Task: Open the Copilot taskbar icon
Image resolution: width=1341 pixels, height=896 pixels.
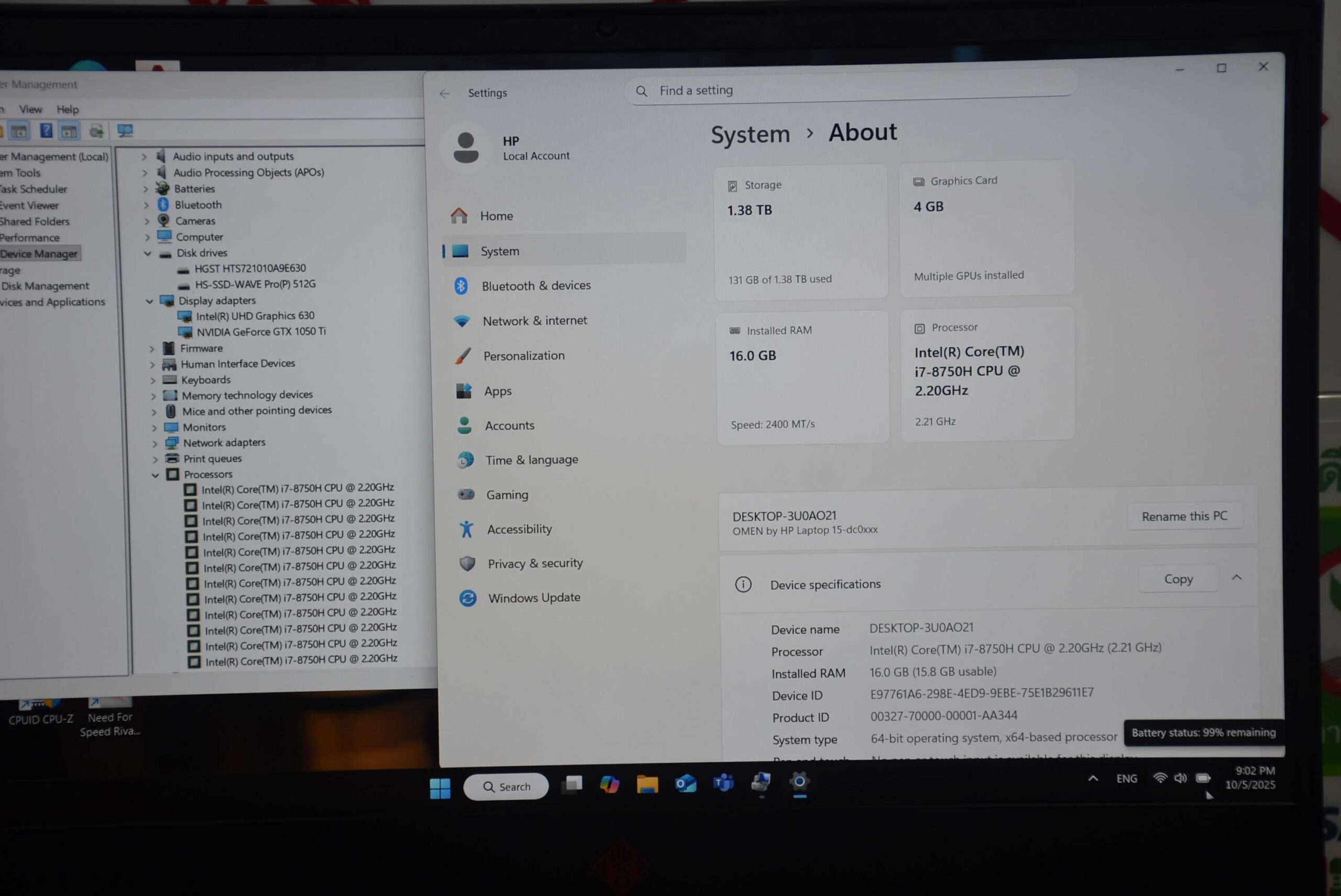Action: tap(609, 784)
